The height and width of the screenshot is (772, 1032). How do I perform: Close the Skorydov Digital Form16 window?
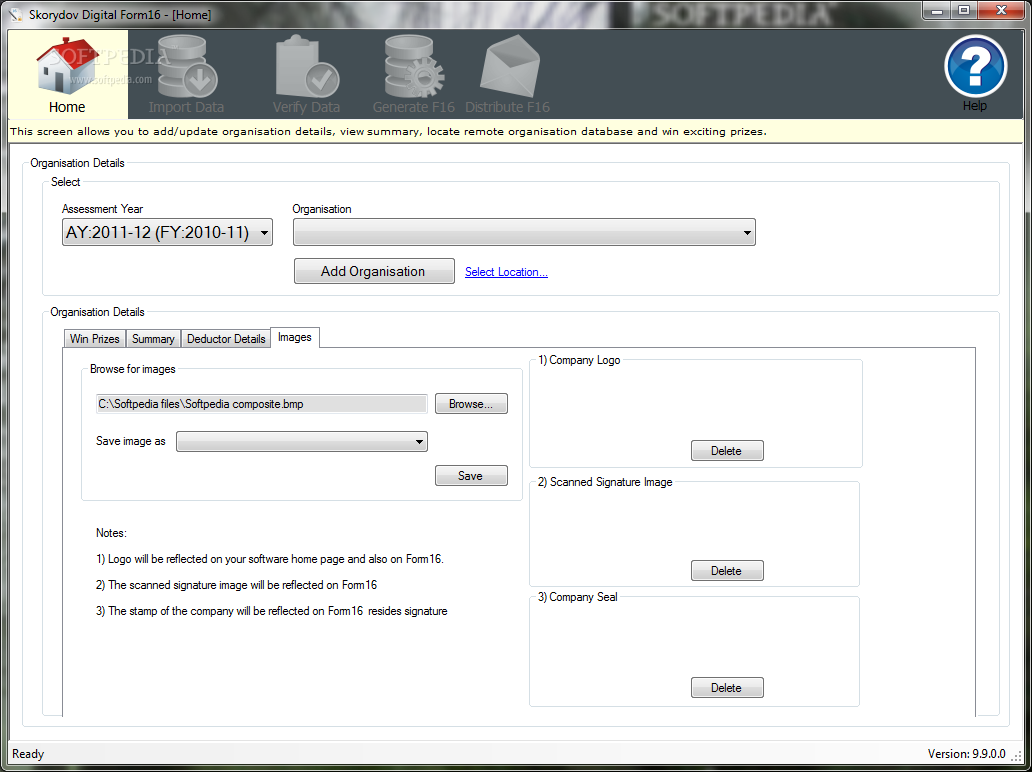click(1001, 11)
